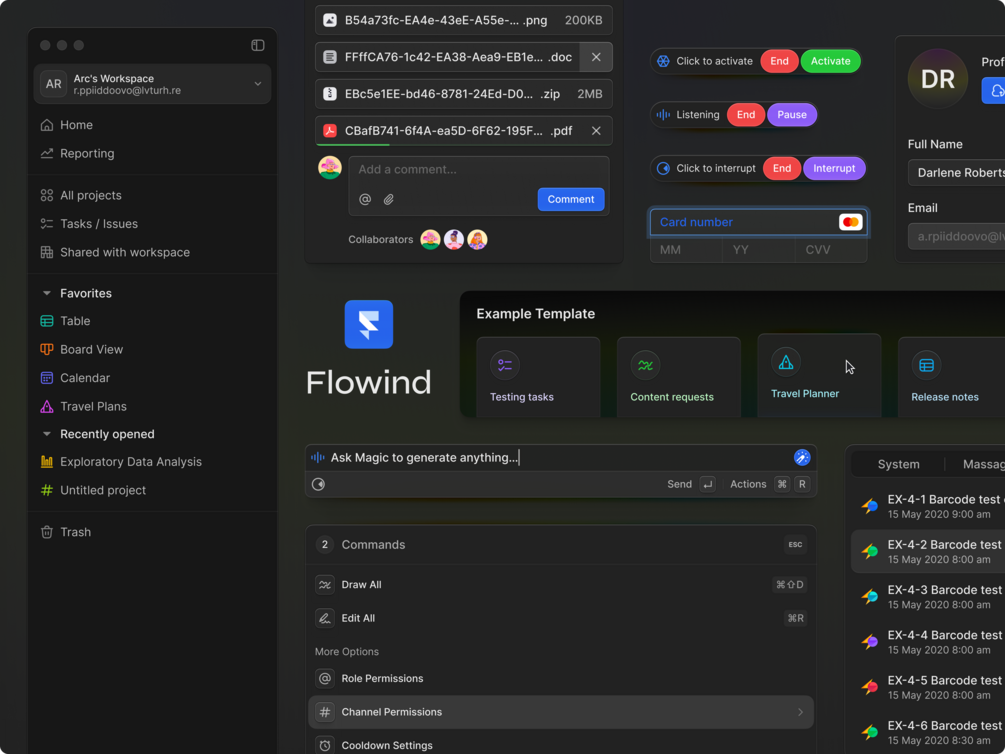Open Testing tasks template card
1005x754 pixels.
(538, 377)
